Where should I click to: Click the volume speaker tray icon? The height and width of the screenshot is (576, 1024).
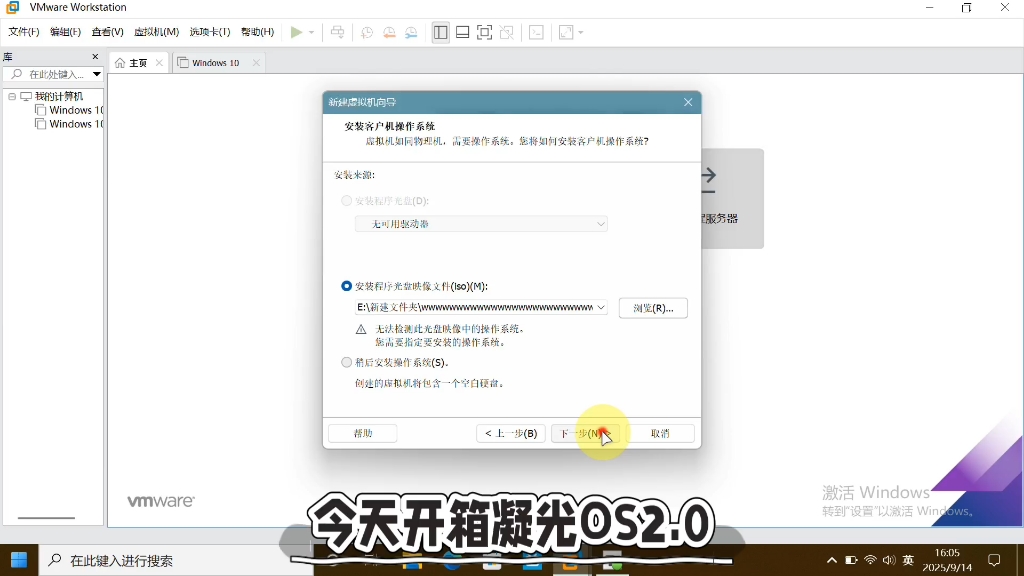(889, 560)
